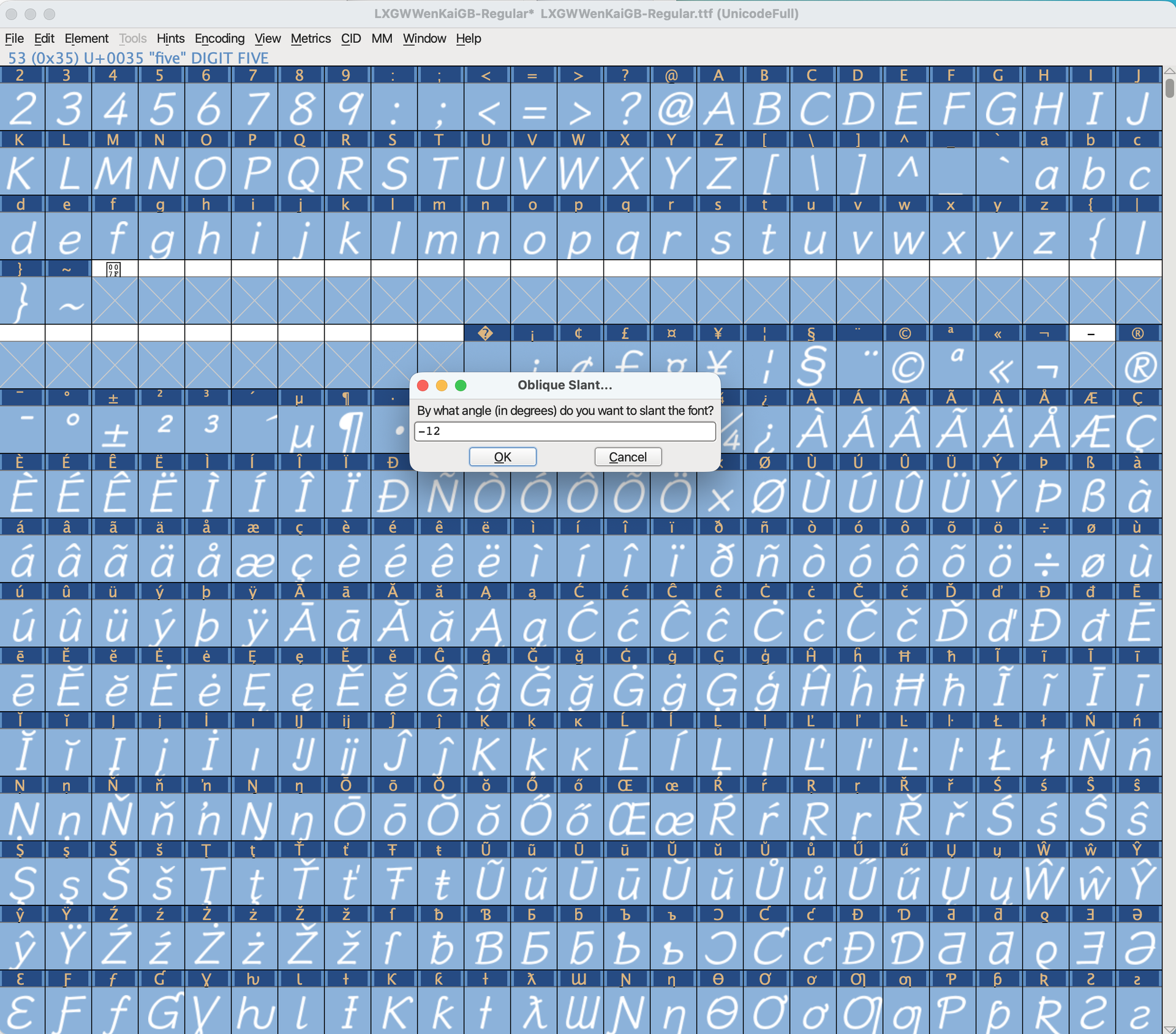Open the Element menu
The width and height of the screenshot is (1176, 1034).
(x=86, y=39)
